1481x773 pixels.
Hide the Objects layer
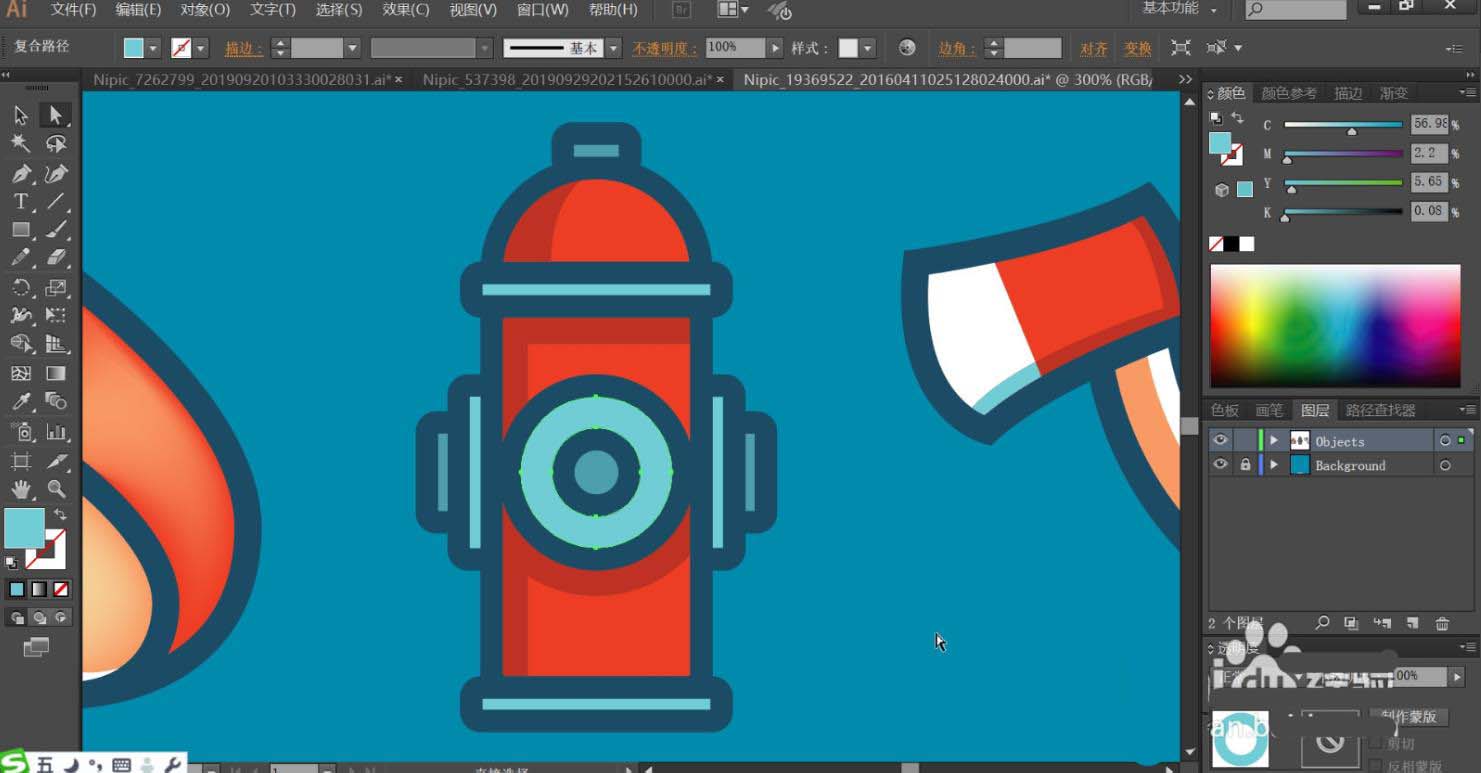tap(1220, 441)
